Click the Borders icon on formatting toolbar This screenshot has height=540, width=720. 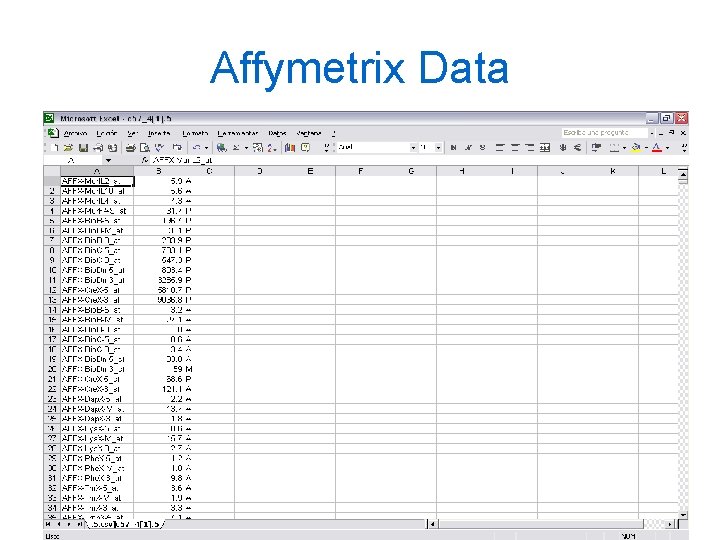point(614,147)
